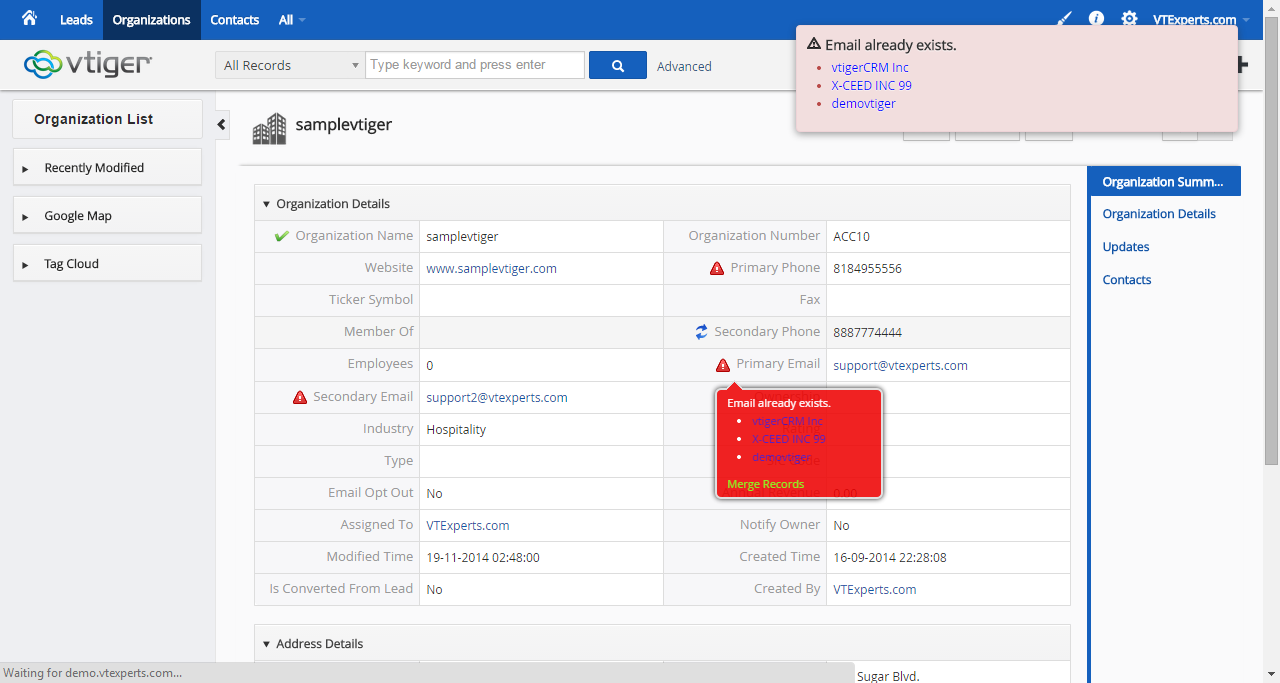Click Secondary Phone sync arrows icon

[702, 331]
